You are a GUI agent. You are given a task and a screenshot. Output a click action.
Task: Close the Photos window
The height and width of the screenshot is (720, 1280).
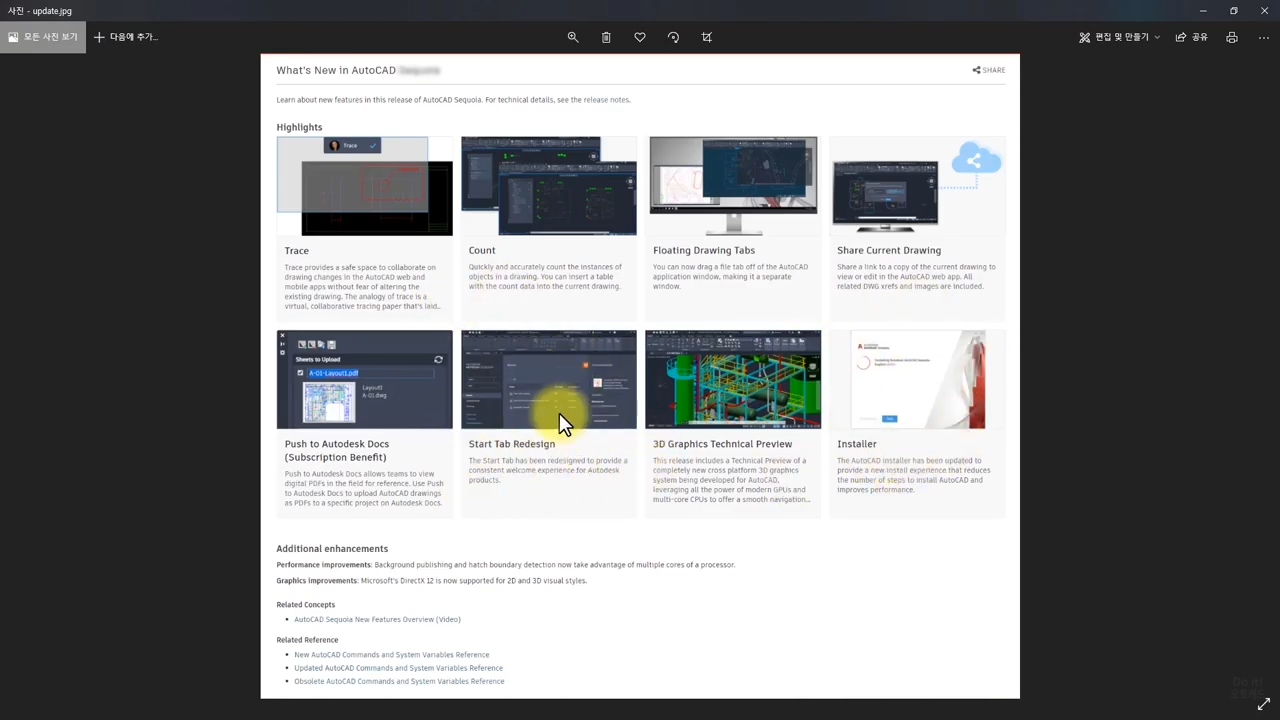(1264, 11)
